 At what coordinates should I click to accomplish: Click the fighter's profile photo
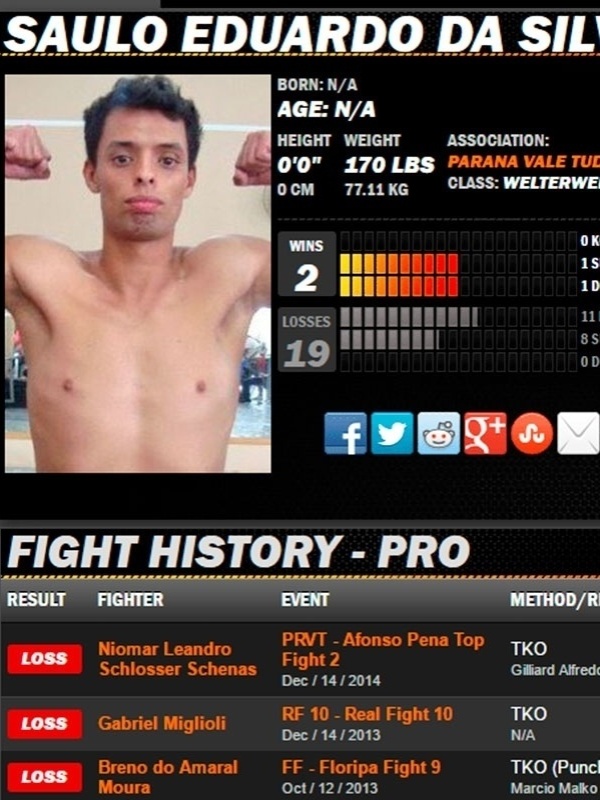(x=138, y=273)
